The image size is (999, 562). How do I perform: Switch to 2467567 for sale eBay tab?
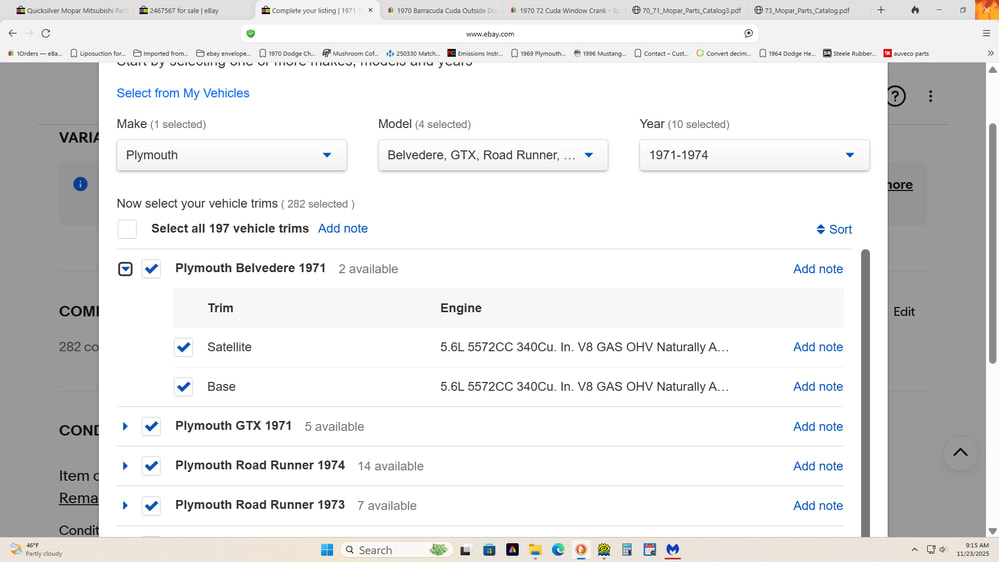tap(183, 10)
